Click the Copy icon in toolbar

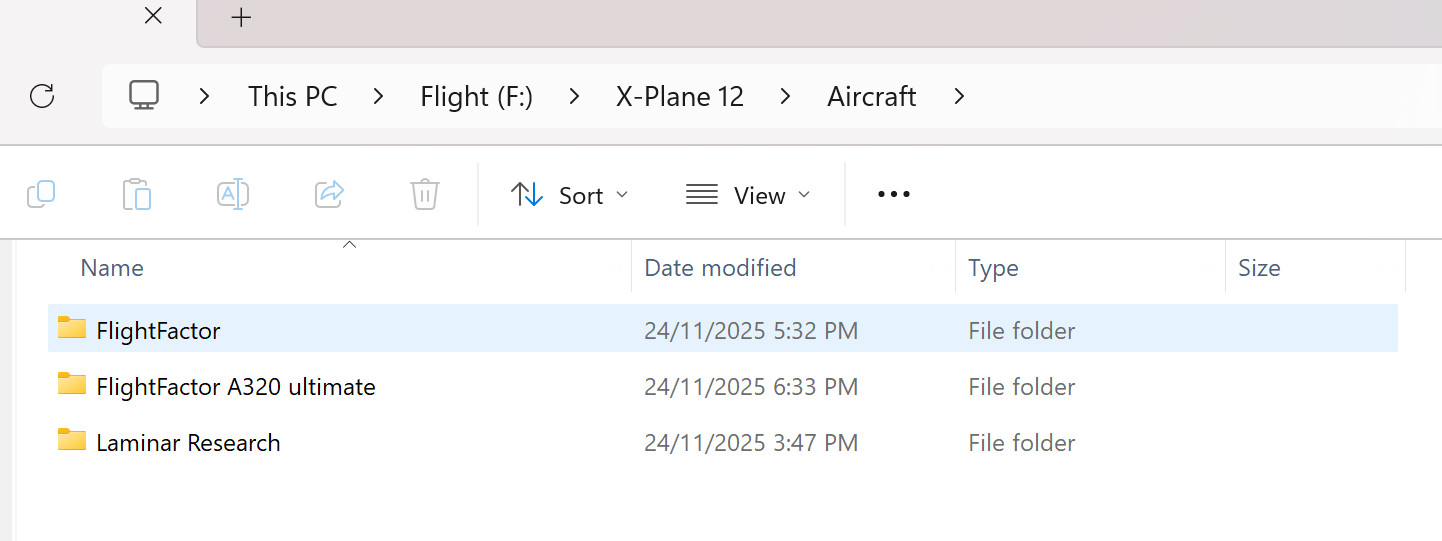[41, 194]
